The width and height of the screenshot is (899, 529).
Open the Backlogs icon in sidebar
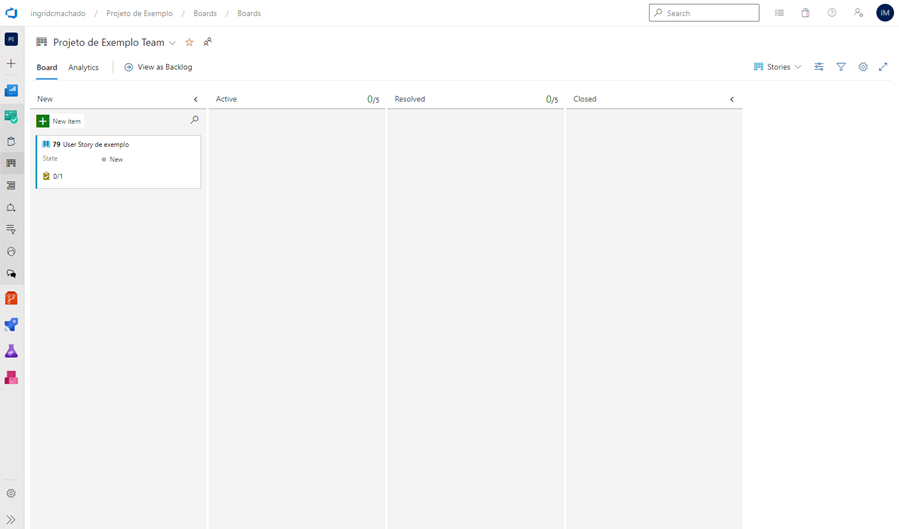tap(11, 186)
